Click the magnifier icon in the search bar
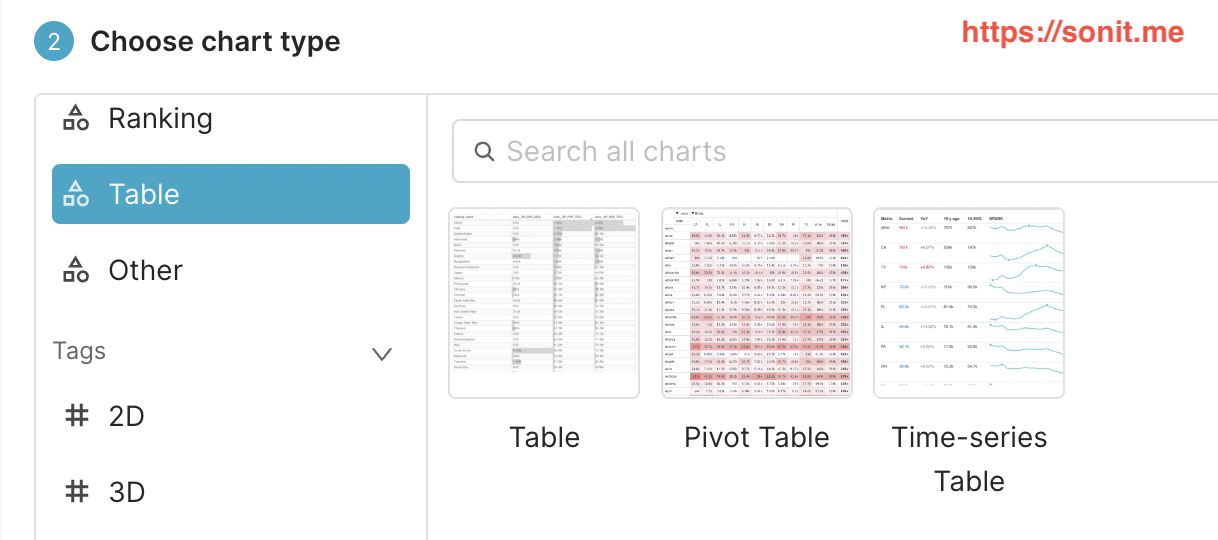 [485, 152]
